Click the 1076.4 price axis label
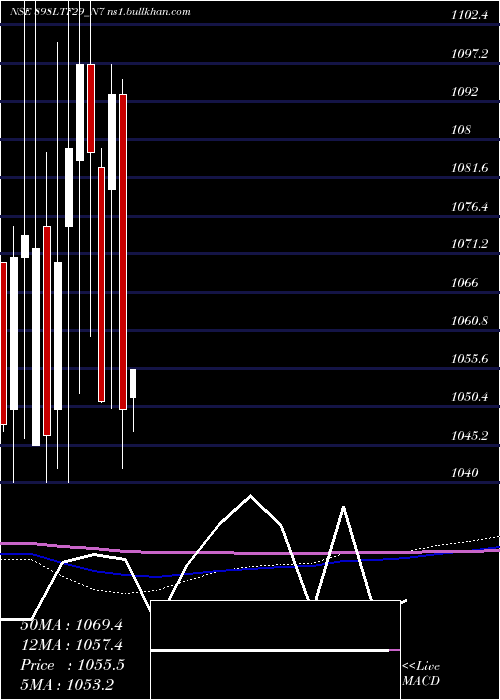This screenshot has height=700, width=500. [x=469, y=206]
